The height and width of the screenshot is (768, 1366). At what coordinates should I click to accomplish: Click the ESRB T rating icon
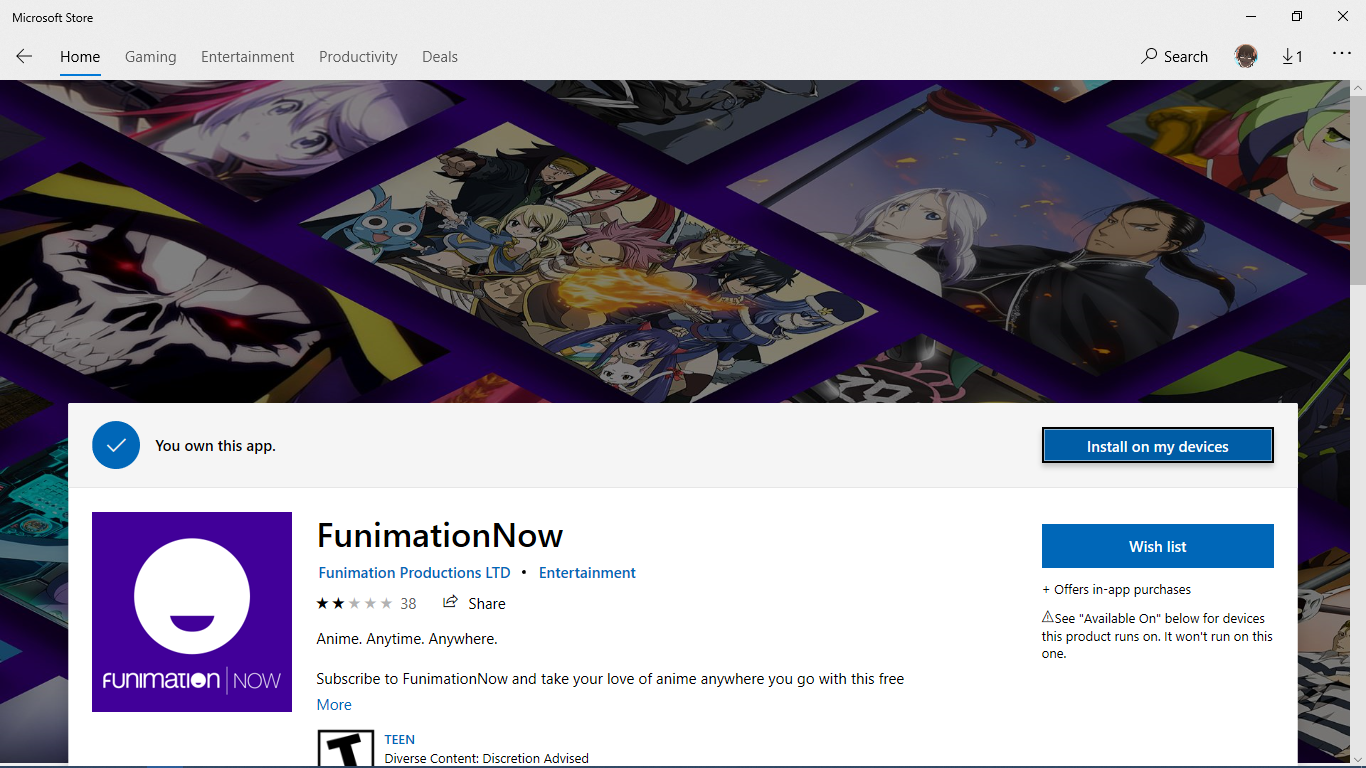pos(346,749)
